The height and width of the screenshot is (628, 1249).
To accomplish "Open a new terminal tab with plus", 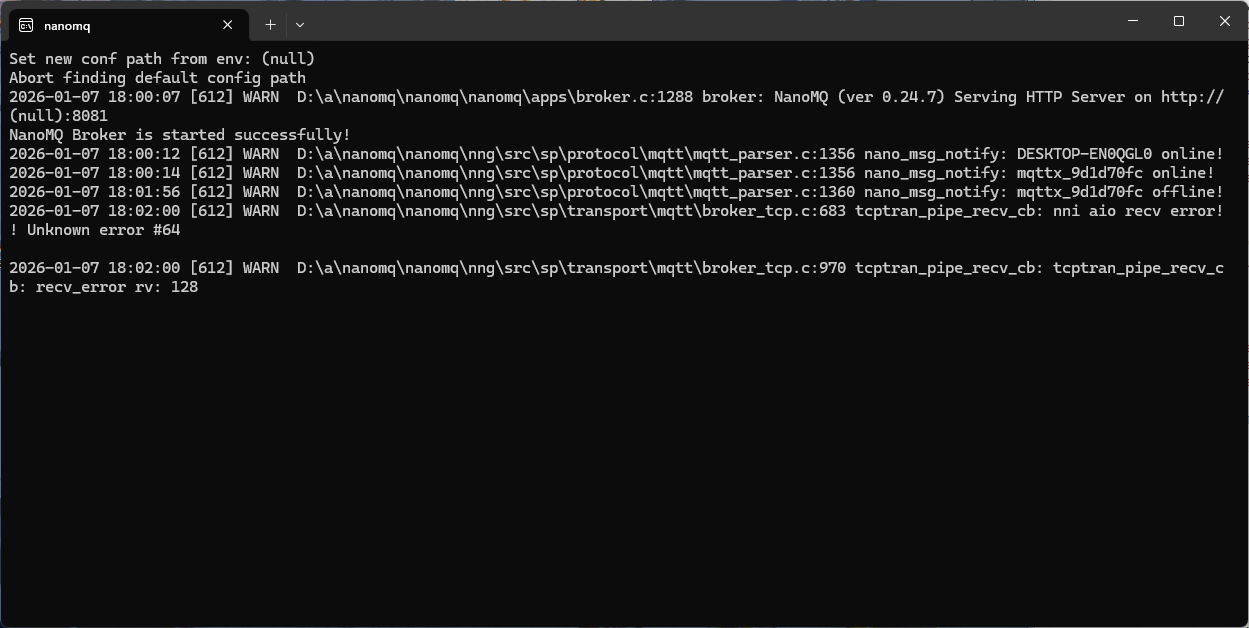I will [270, 25].
